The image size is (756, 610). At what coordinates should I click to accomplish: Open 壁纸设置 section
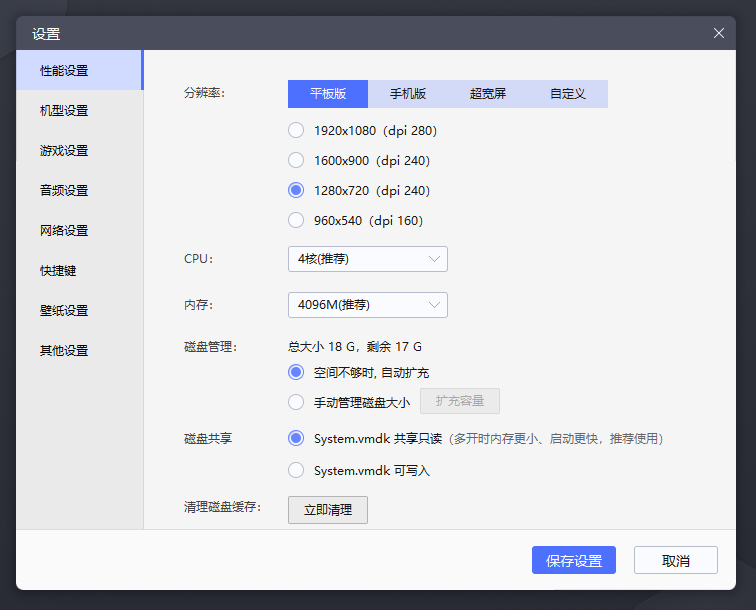click(80, 311)
